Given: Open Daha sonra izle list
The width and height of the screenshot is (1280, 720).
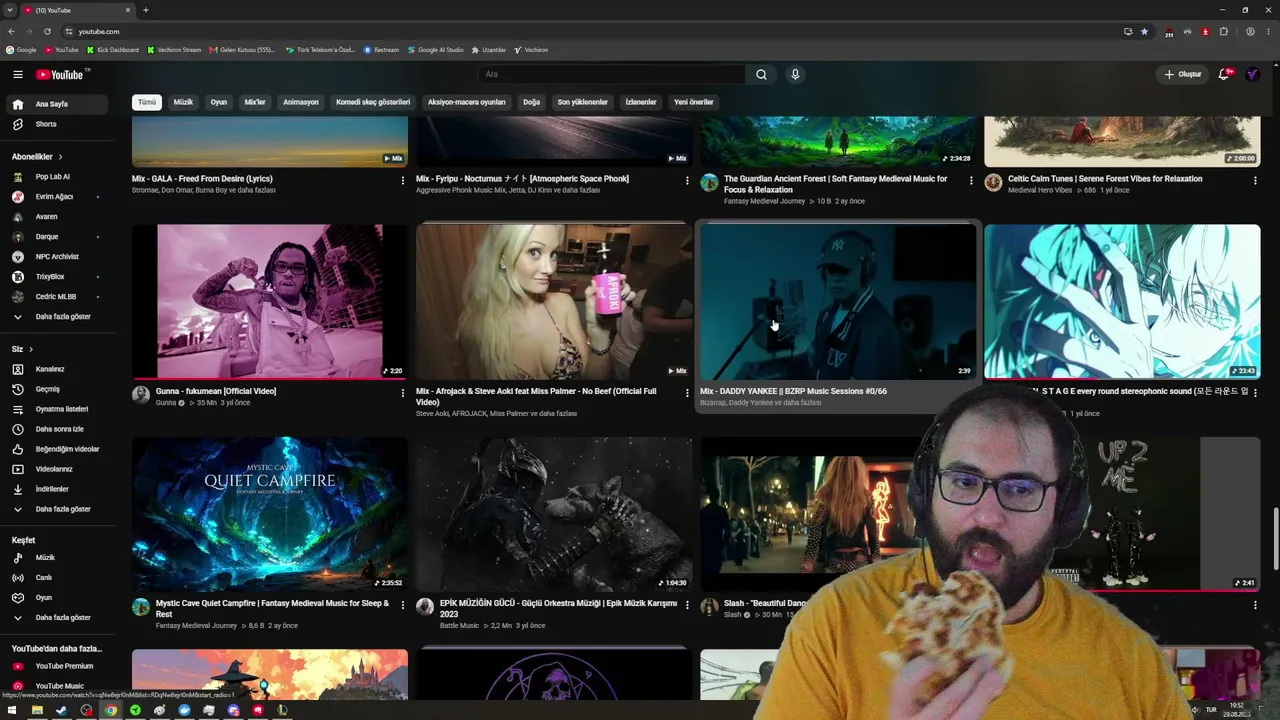Looking at the screenshot, I should click(55, 429).
